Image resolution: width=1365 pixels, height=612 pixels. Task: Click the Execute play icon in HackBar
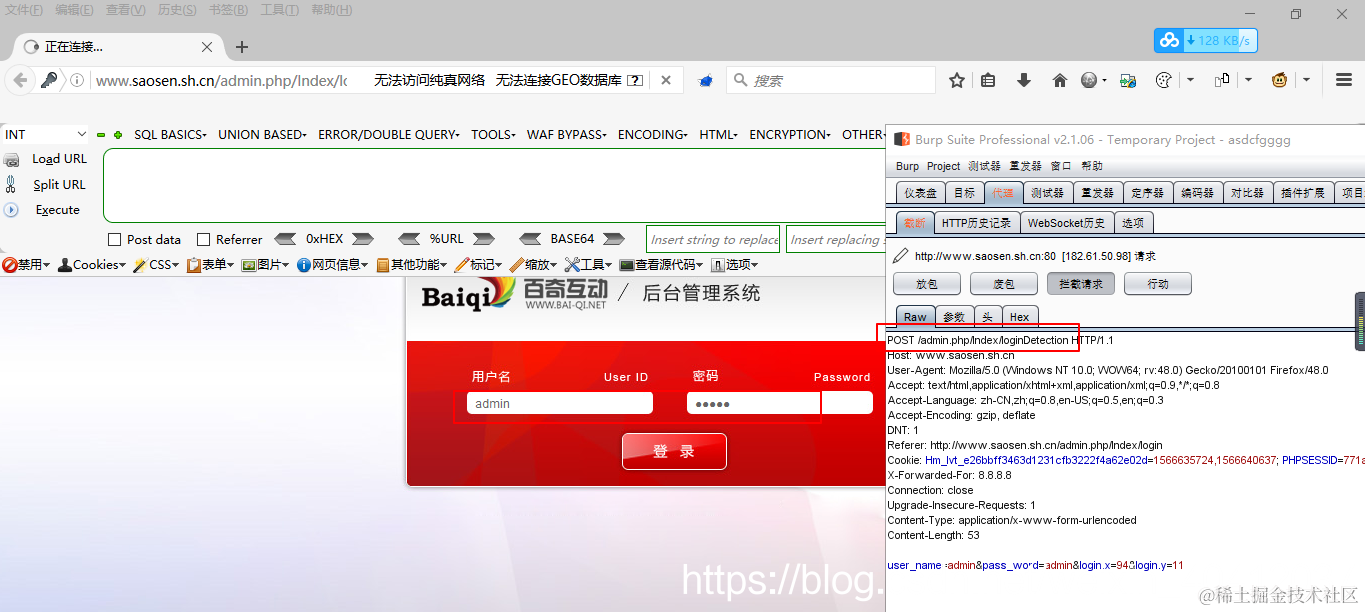(13, 209)
